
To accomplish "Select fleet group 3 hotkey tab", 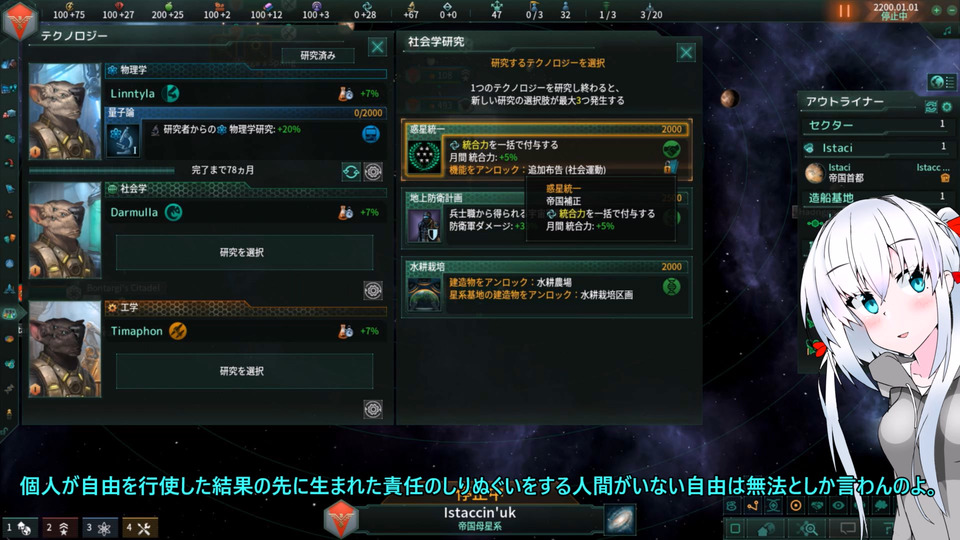I will pos(99,528).
